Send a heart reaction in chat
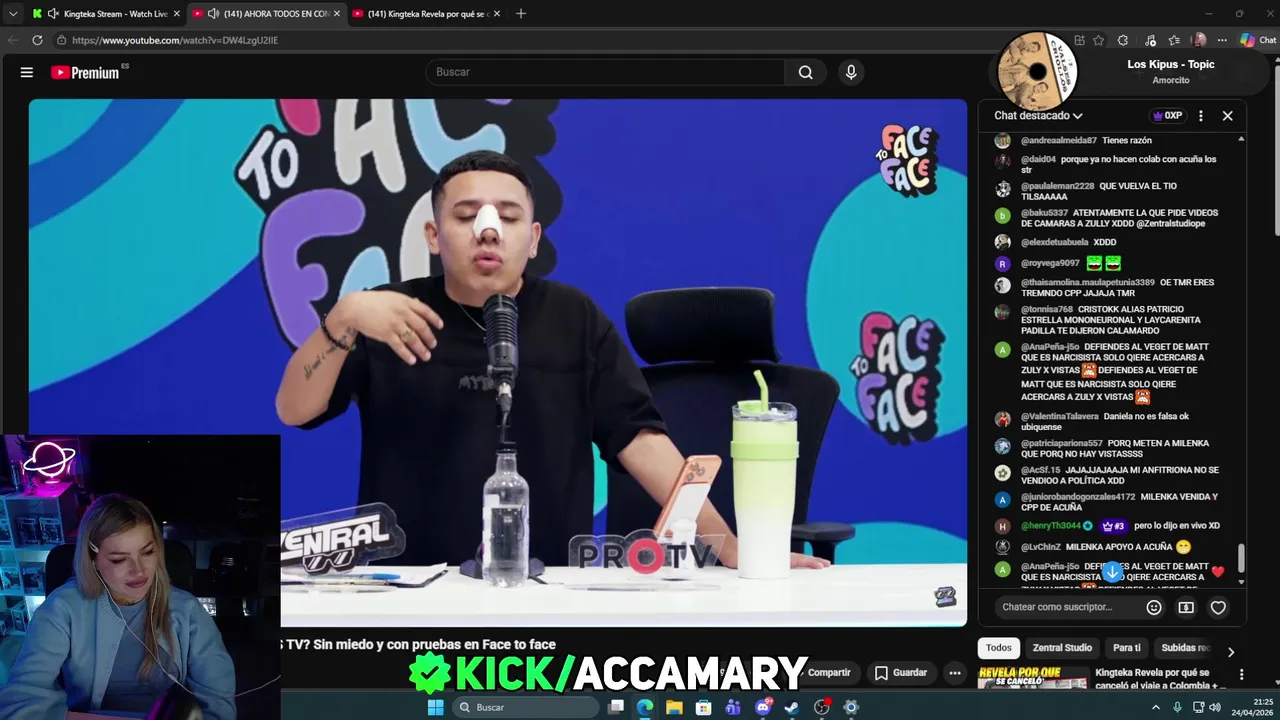Image resolution: width=1280 pixels, height=720 pixels. coord(1218,607)
